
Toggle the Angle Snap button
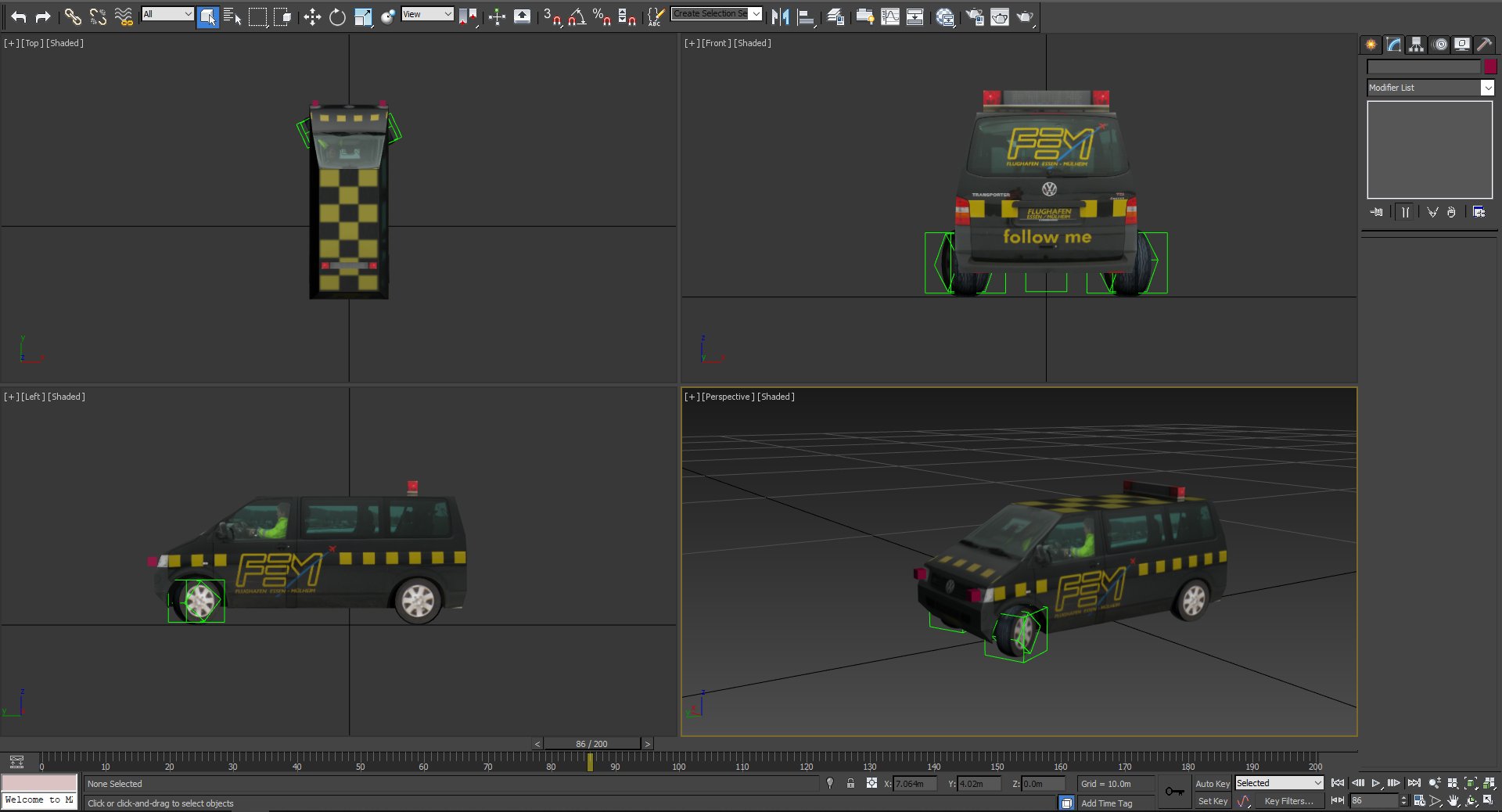tap(577, 16)
